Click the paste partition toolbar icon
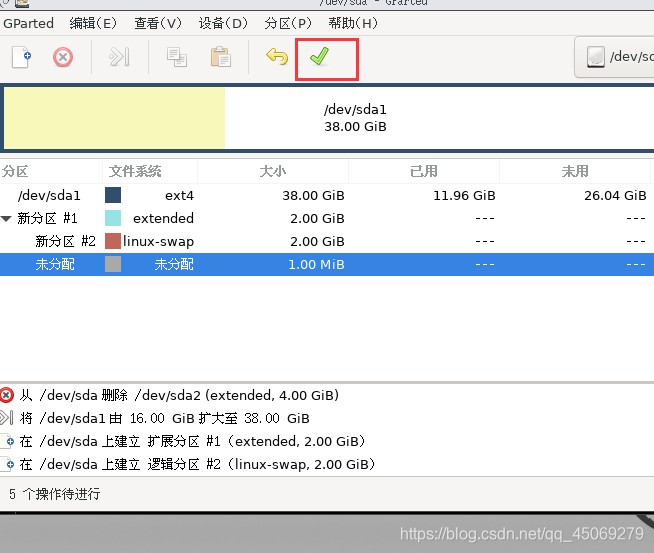This screenshot has height=553, width=654. click(x=221, y=57)
